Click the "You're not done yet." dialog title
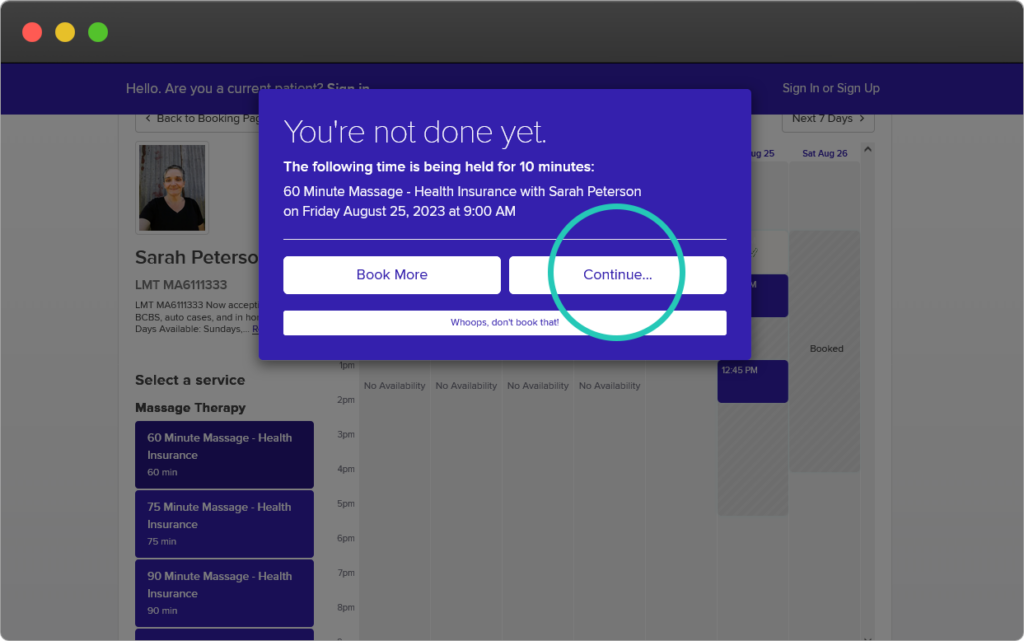This screenshot has height=641, width=1024. (x=415, y=133)
